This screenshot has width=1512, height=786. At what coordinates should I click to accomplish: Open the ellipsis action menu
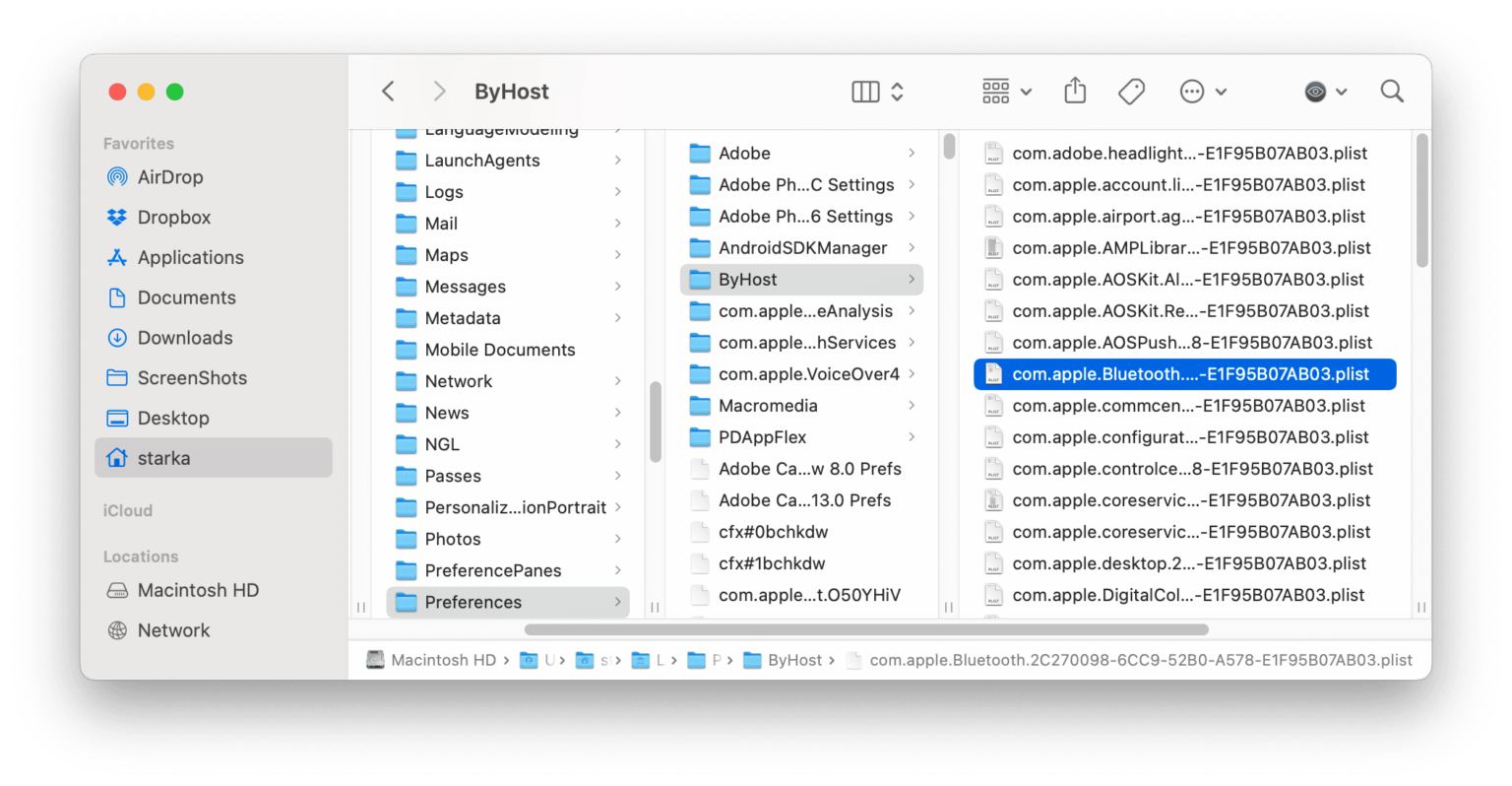(1202, 92)
